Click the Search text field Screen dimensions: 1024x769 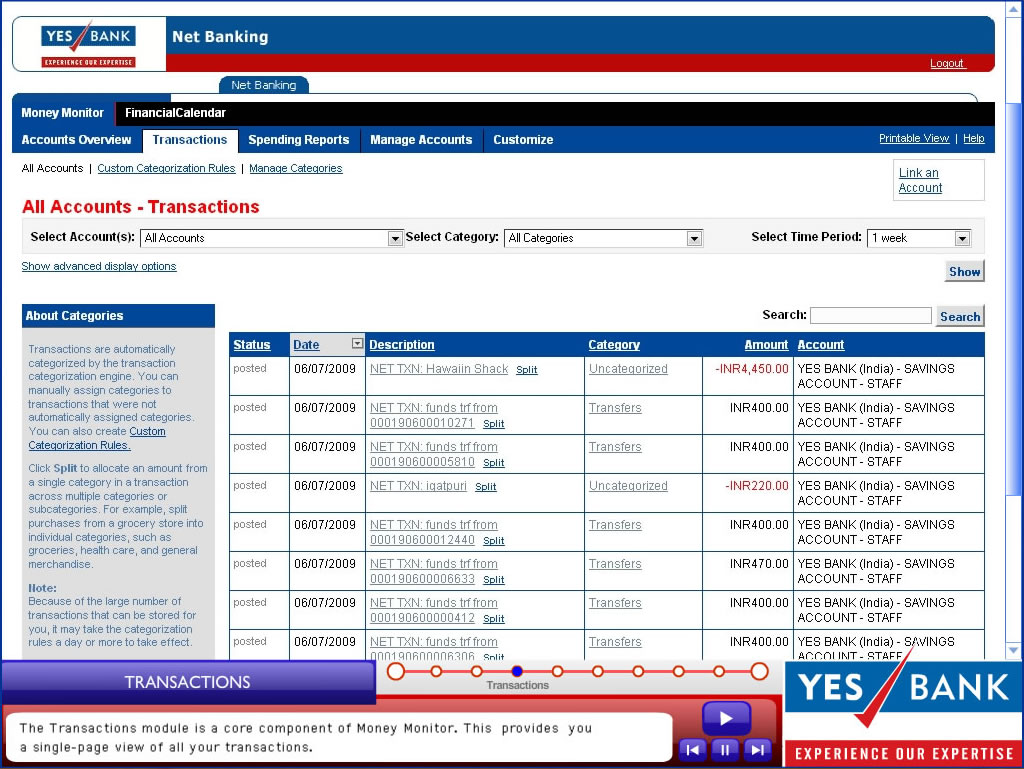pyautogui.click(x=870, y=316)
